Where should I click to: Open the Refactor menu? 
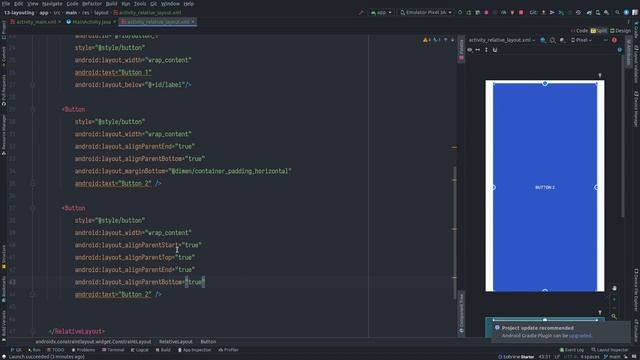click(x=92, y=4)
